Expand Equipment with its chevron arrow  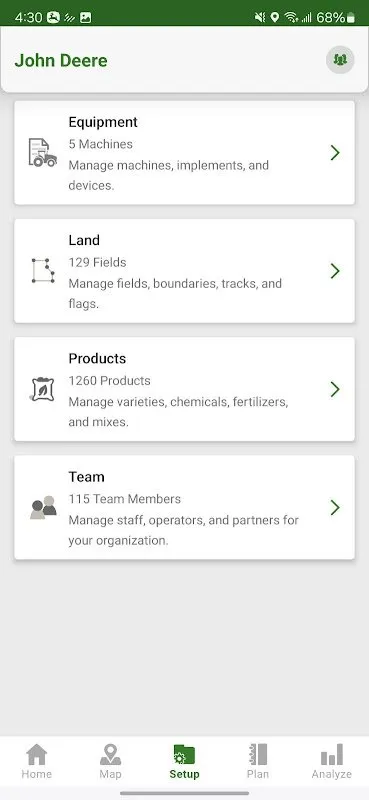(335, 153)
